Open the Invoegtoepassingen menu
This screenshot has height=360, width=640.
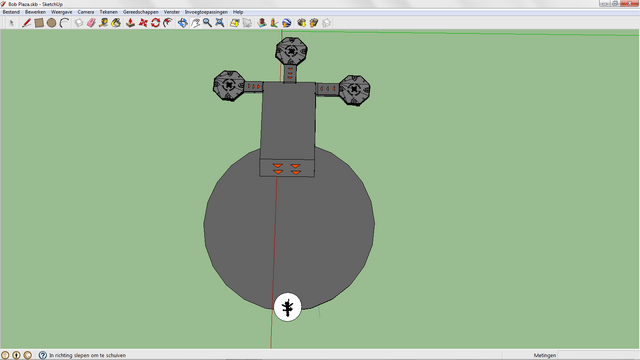(x=206, y=12)
